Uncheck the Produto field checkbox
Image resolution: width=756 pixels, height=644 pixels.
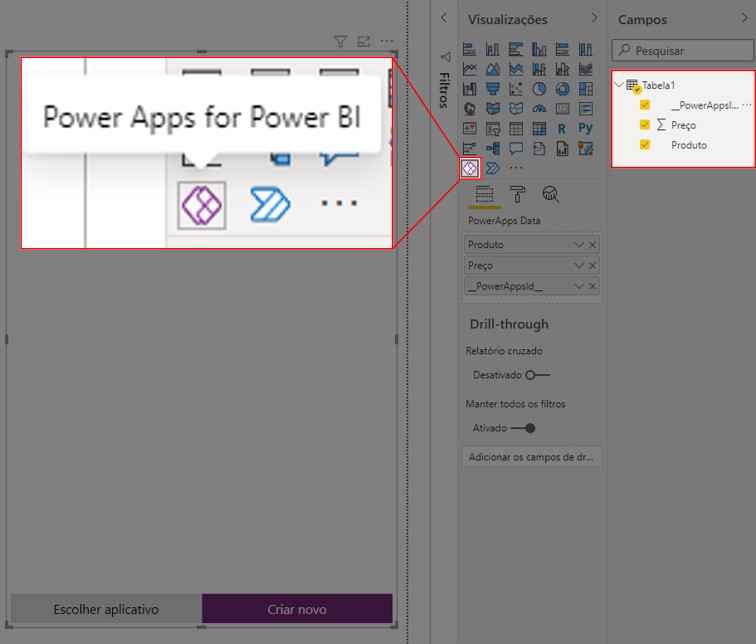pyautogui.click(x=645, y=145)
